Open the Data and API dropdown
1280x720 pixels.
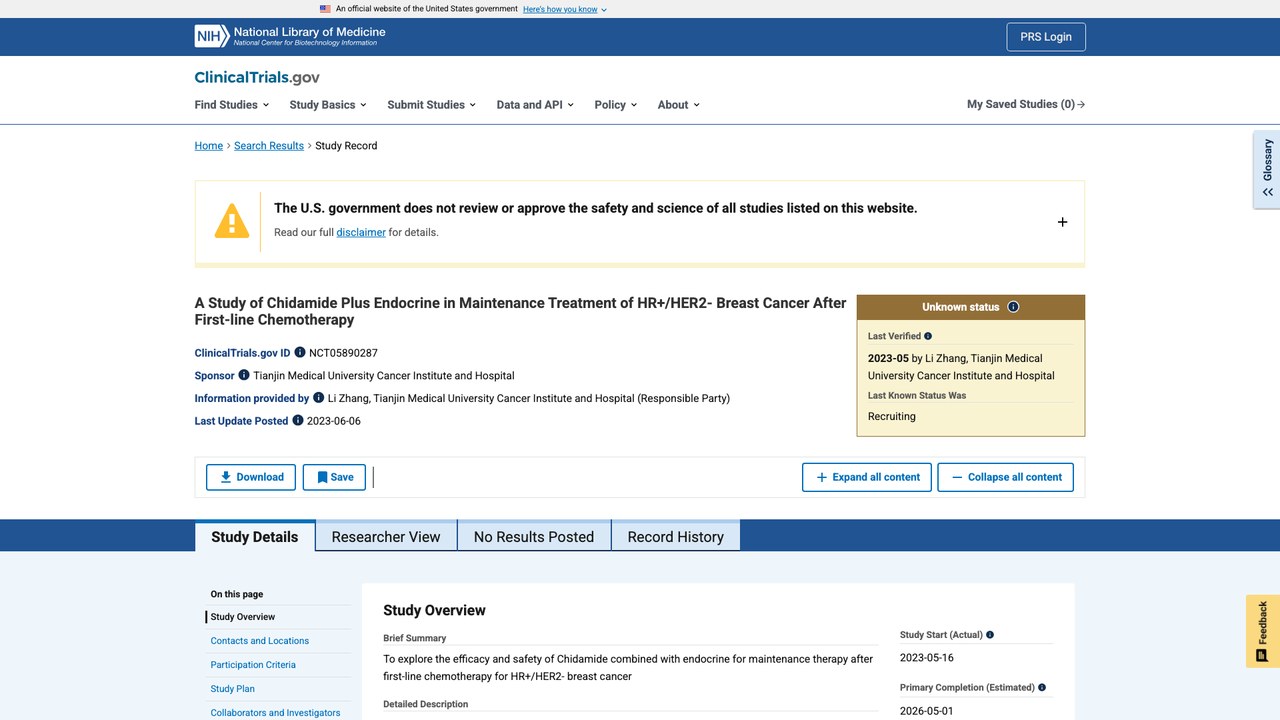tap(535, 105)
